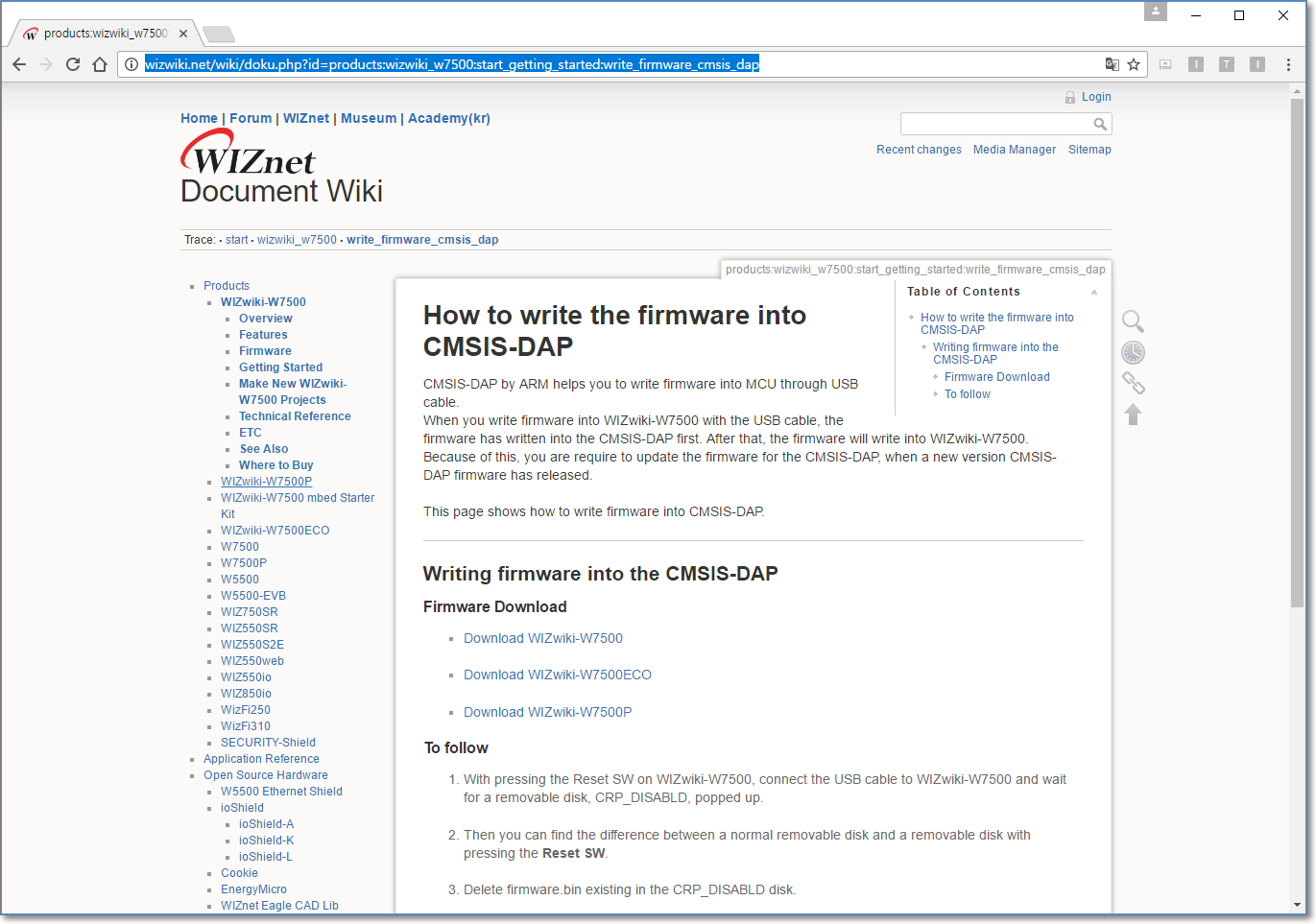Screen dimensions: 1316x924
Task: Open W5500 Ethernet Shield sidebar item
Action: pyautogui.click(x=281, y=792)
